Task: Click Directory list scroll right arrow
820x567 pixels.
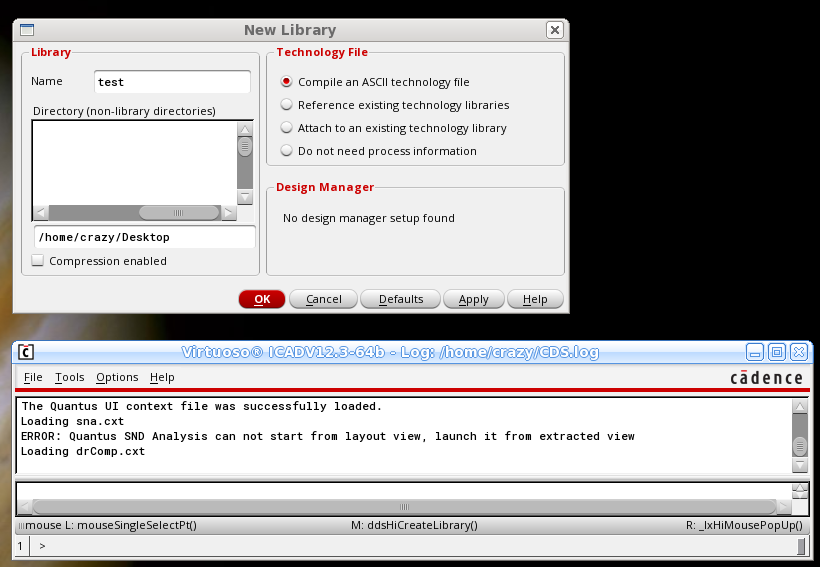Action: 229,213
